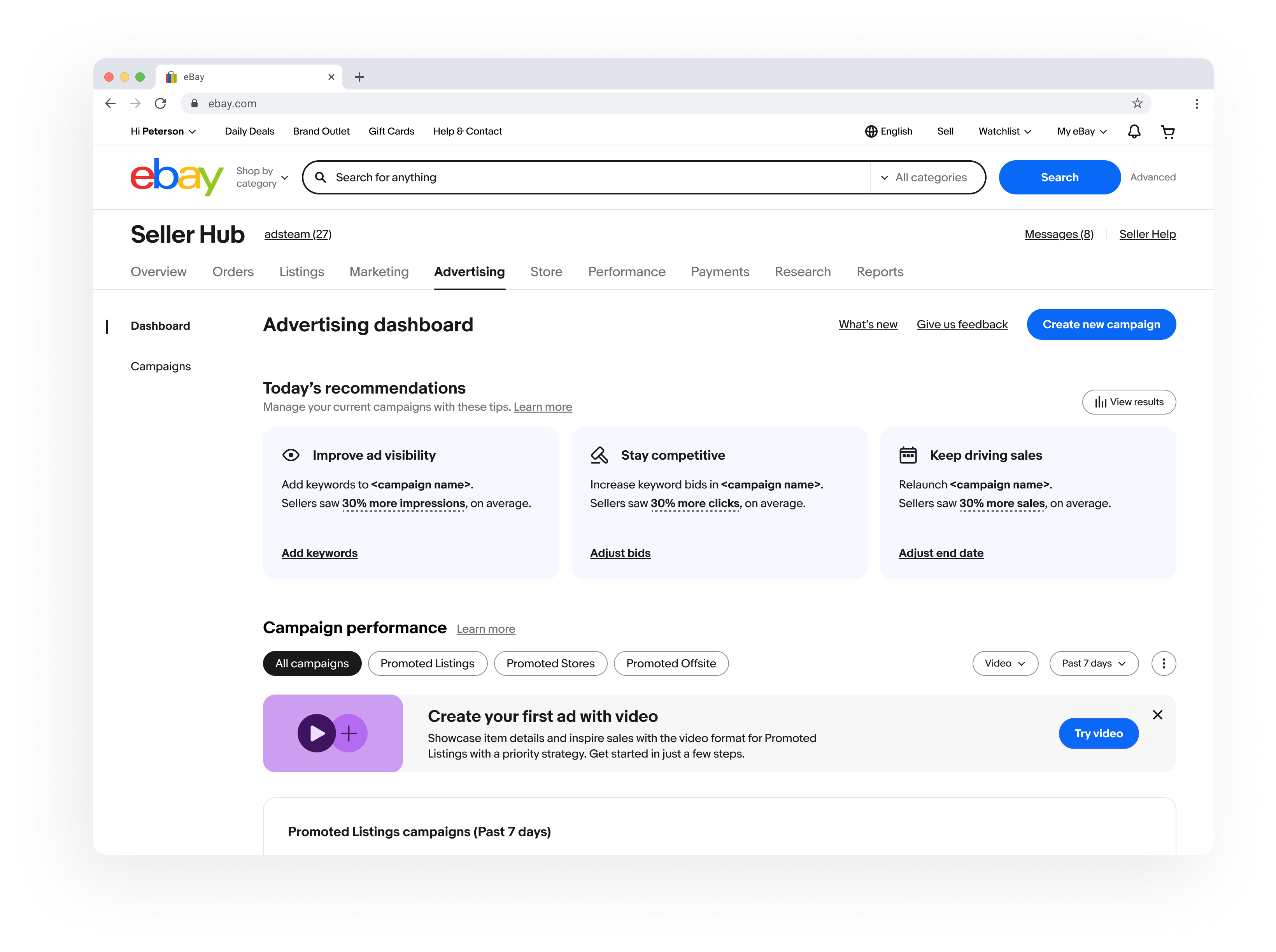Open All categories dropdown in search

pyautogui.click(x=924, y=177)
